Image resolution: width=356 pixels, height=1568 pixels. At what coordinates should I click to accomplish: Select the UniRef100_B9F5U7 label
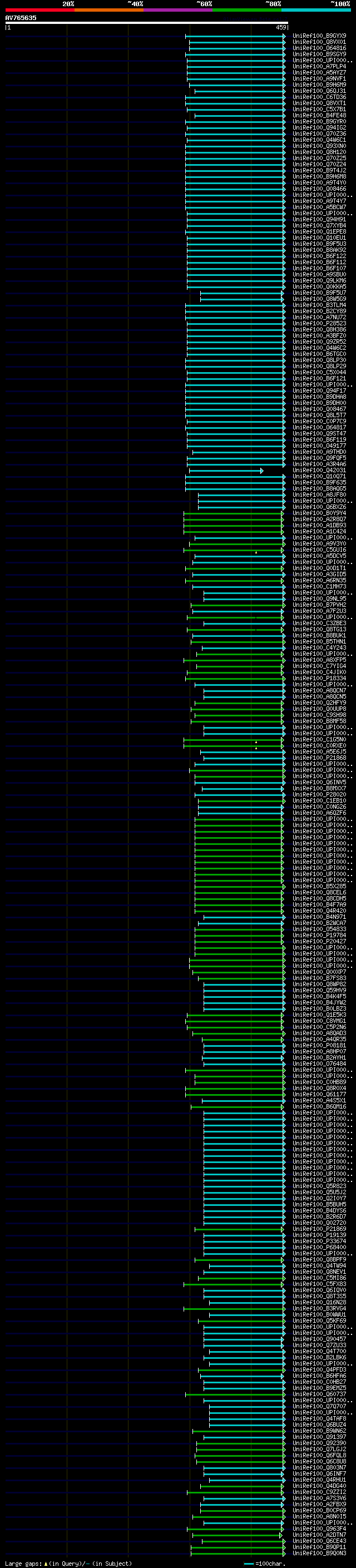pos(319,293)
